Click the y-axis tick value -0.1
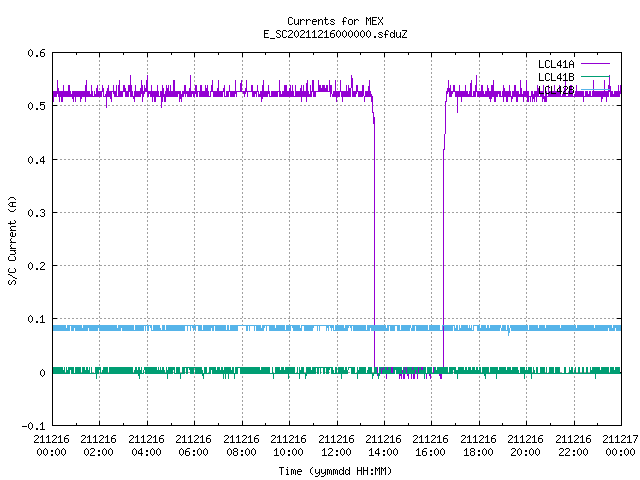Screen dimensions: 640x480 coord(33,426)
